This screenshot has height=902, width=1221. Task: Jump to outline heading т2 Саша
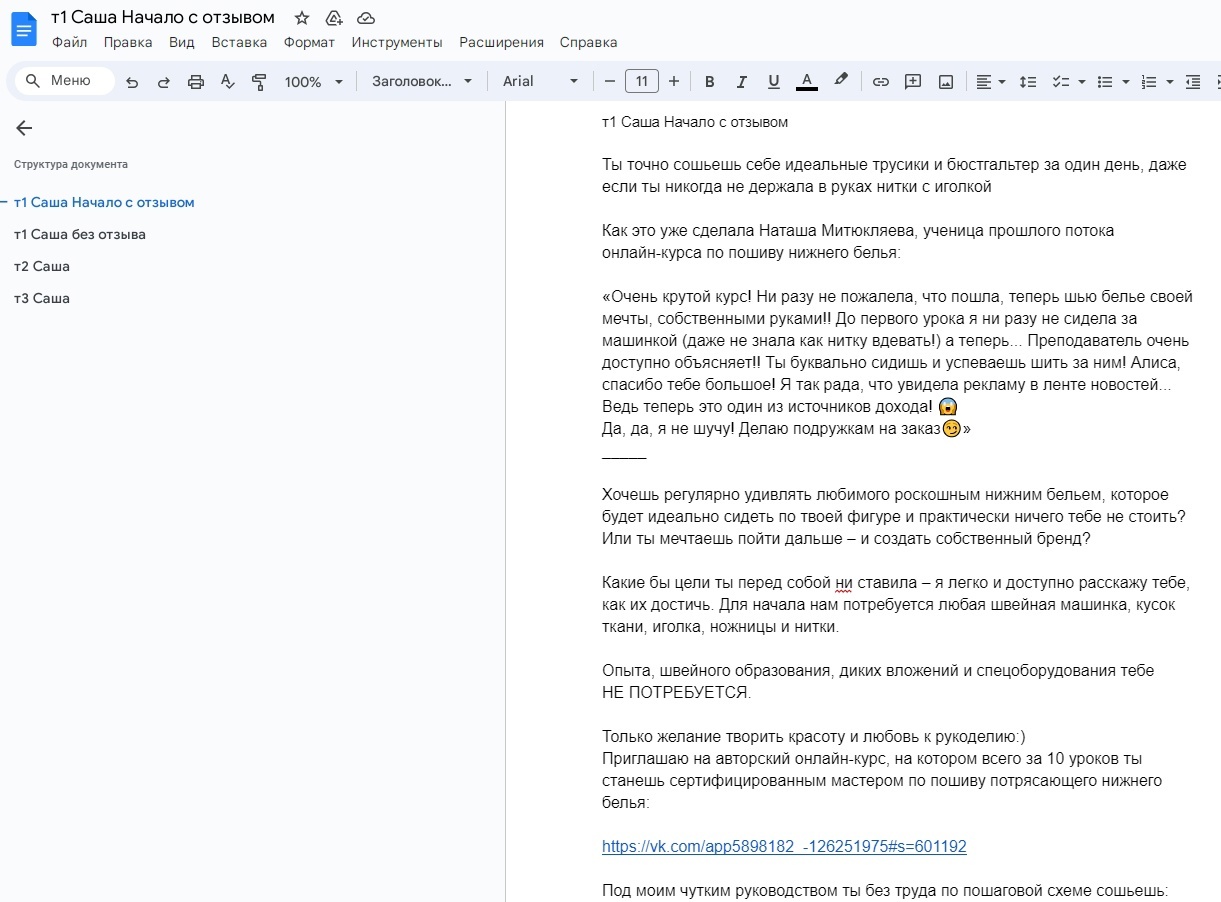(42, 266)
